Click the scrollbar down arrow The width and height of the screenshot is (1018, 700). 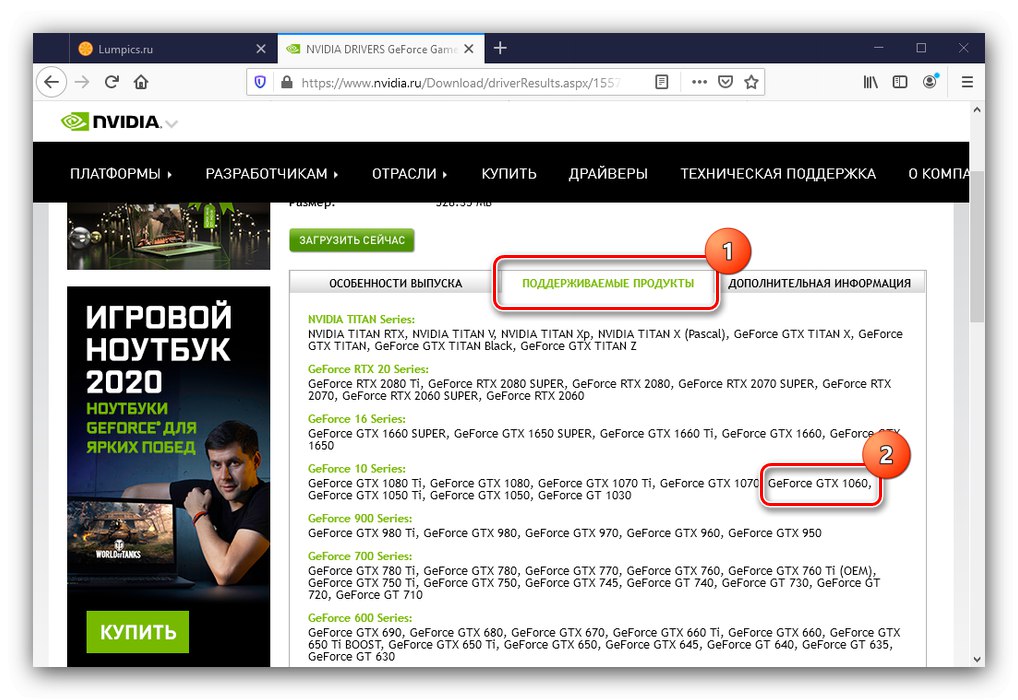coord(977,659)
